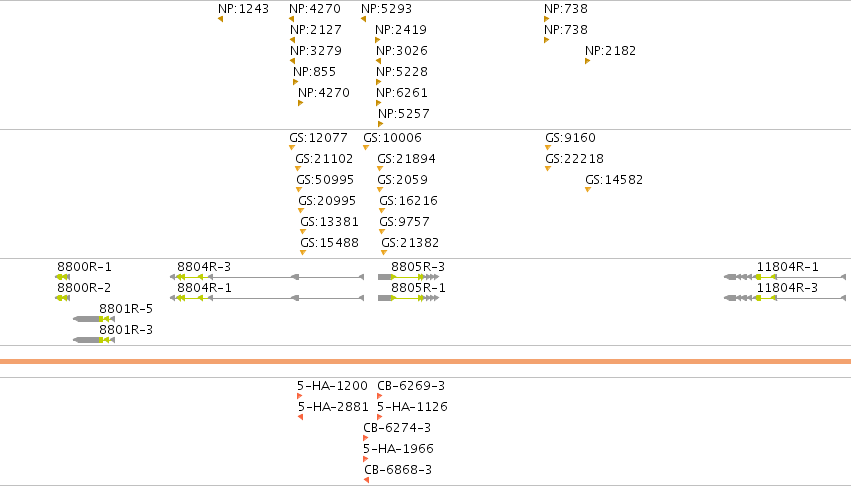Click the 8800R-2 transcript model
The image size is (851, 486).
(62, 298)
